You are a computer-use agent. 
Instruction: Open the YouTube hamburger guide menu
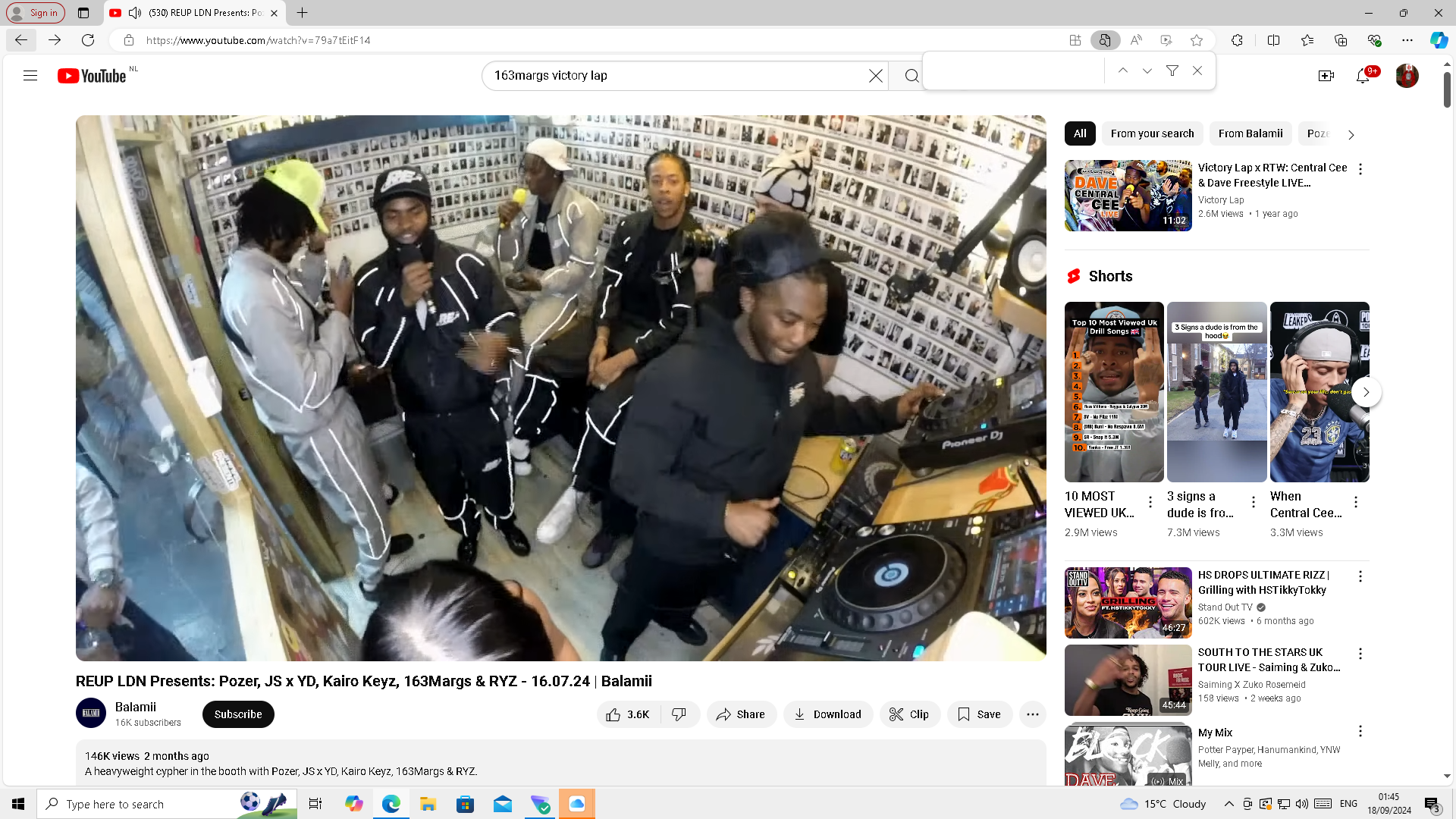coord(30,76)
